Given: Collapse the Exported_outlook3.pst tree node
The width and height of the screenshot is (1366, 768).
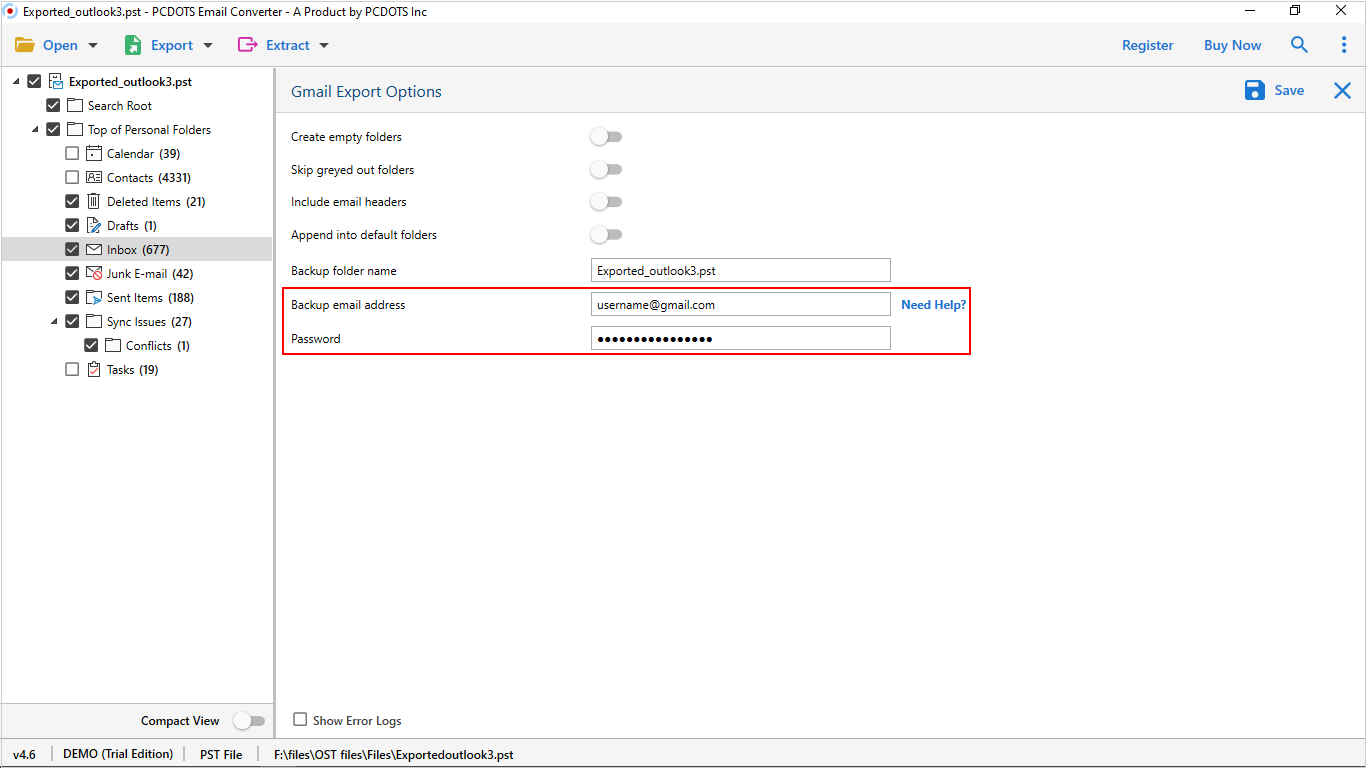Looking at the screenshot, I should 15,82.
